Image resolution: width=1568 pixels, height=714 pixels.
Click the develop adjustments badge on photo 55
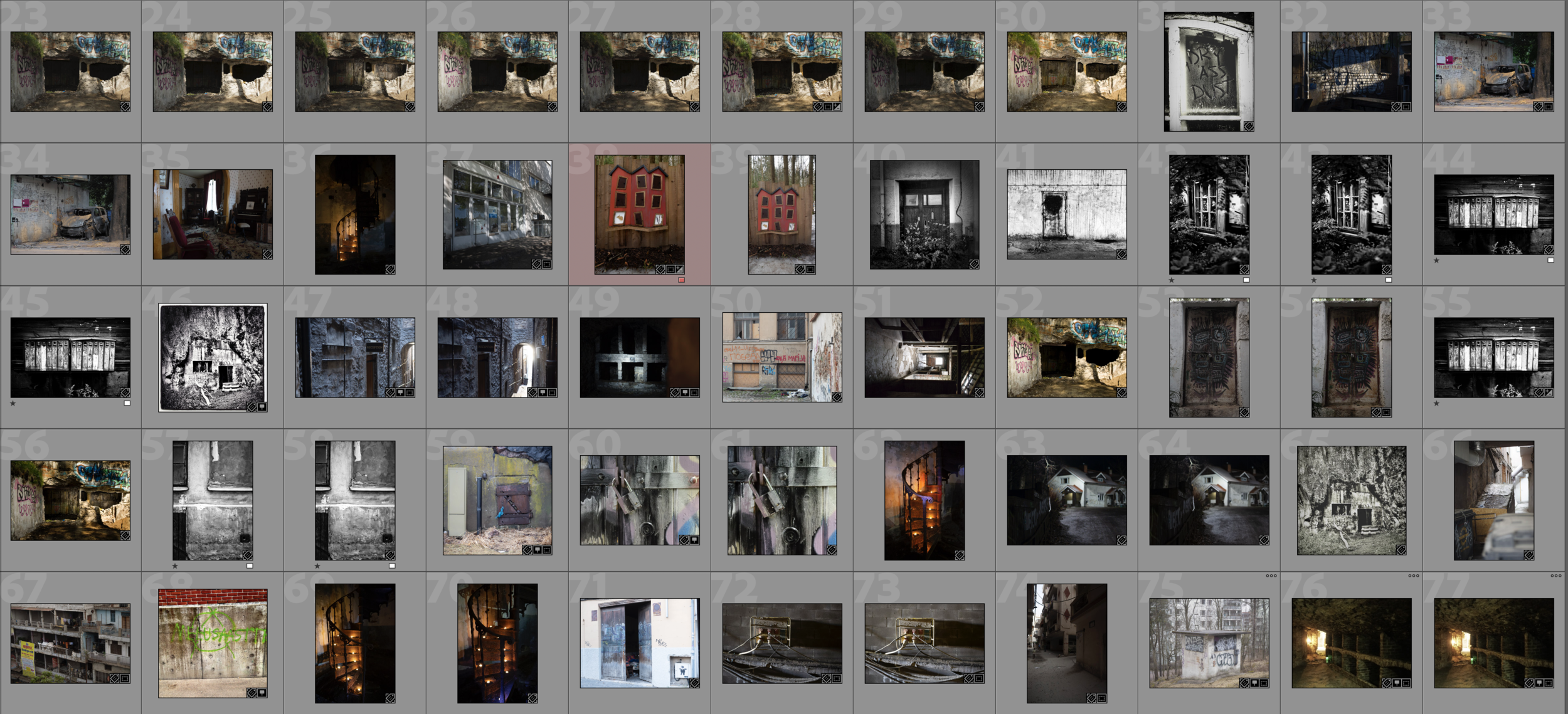1549,392
